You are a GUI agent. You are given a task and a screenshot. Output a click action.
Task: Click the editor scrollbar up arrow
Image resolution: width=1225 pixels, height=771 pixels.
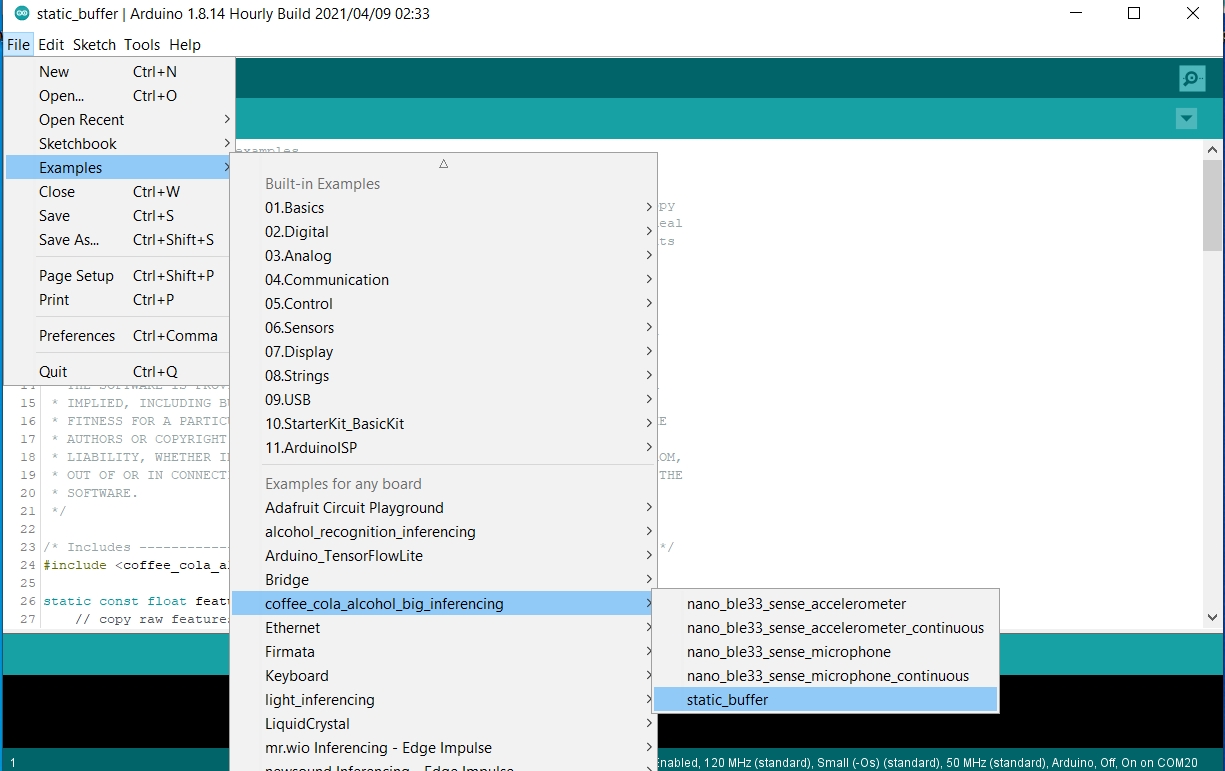click(x=1212, y=148)
